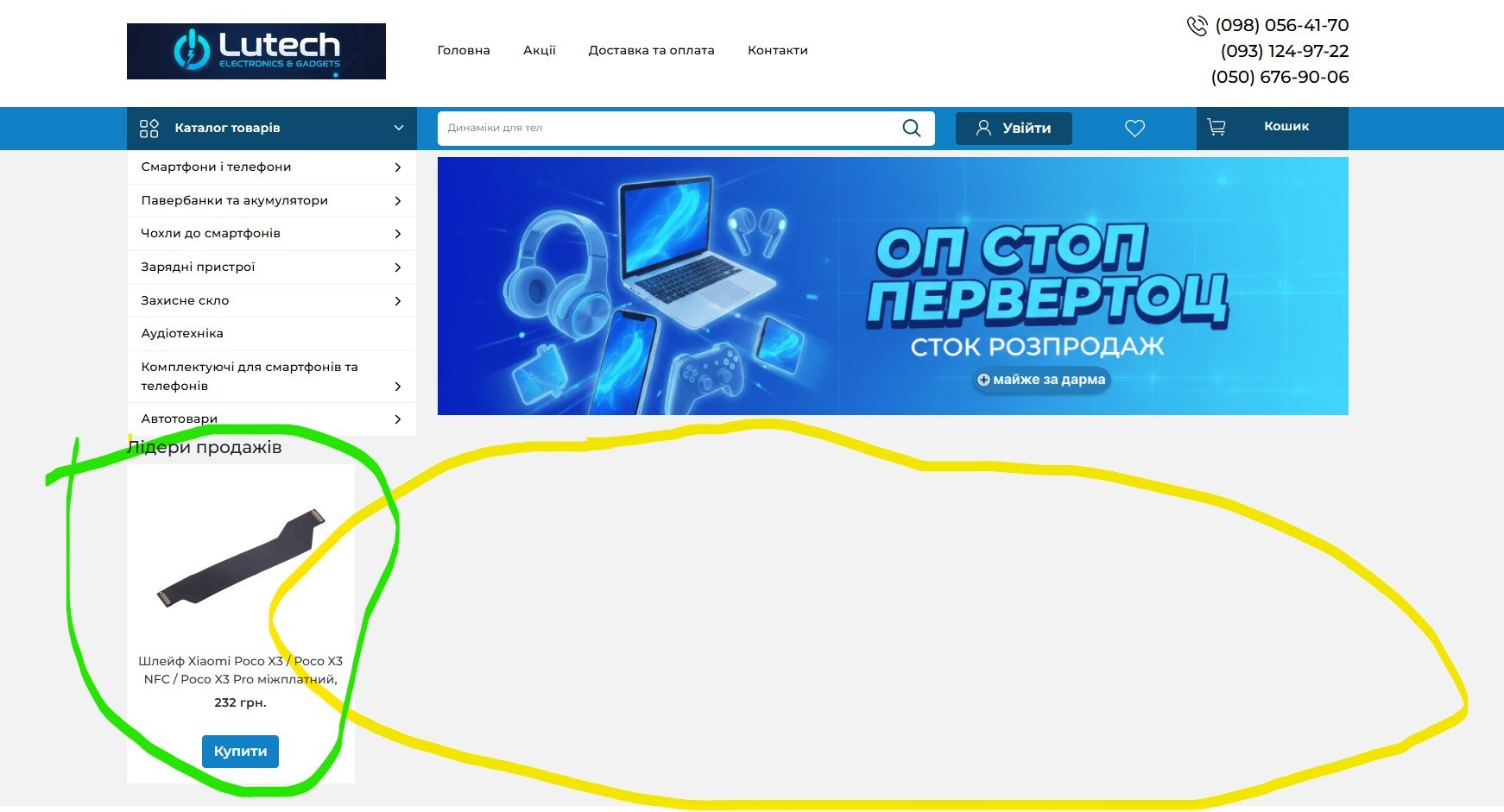The height and width of the screenshot is (812, 1504).
Task: Click the shopping cart icon
Action: [x=1216, y=128]
